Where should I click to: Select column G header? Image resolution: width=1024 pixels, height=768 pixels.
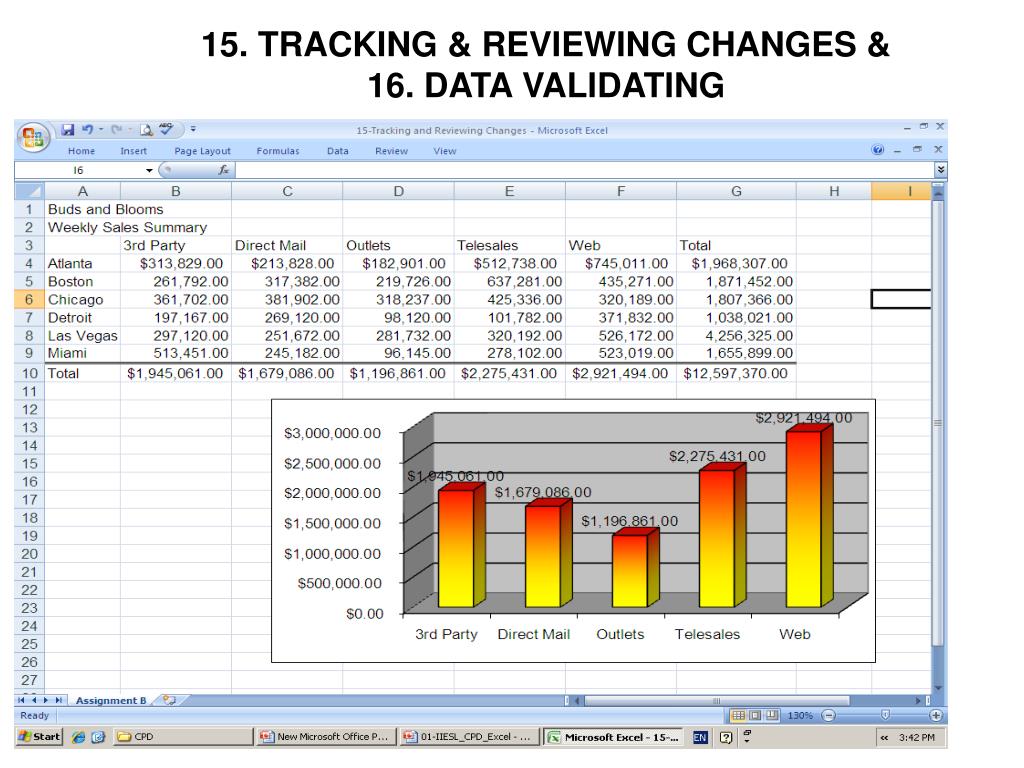[736, 191]
